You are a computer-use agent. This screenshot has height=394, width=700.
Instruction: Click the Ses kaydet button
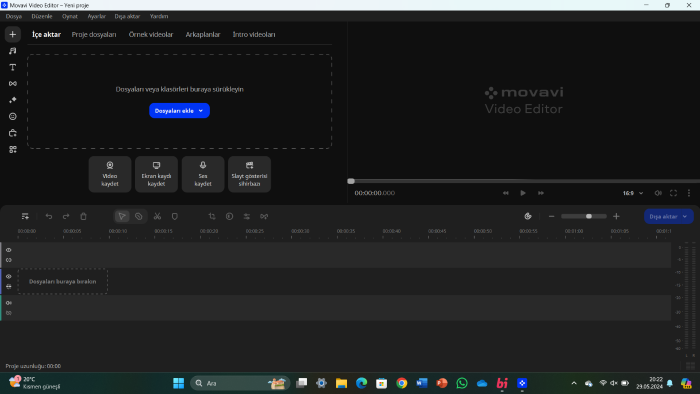click(x=203, y=174)
